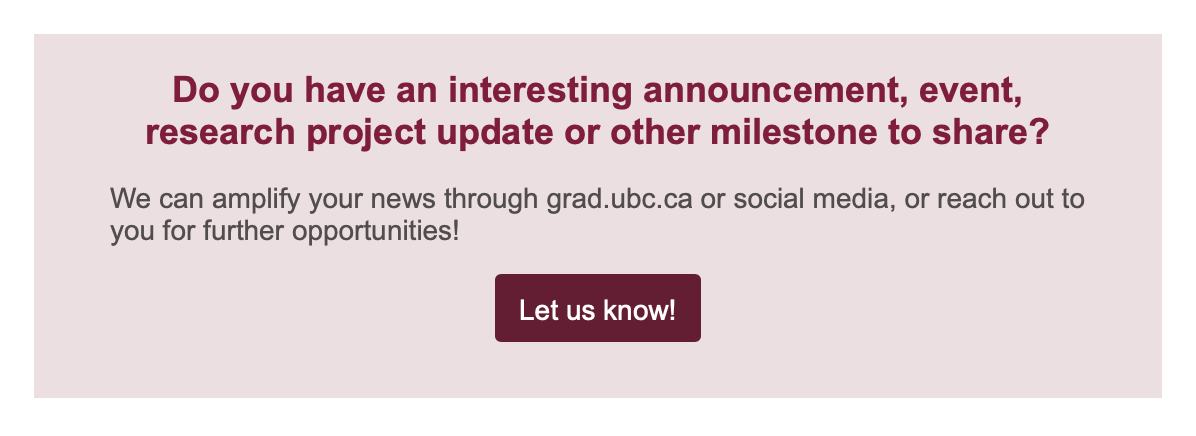
Task: Click the paragraph line starting "you for further"
Action: pos(285,231)
